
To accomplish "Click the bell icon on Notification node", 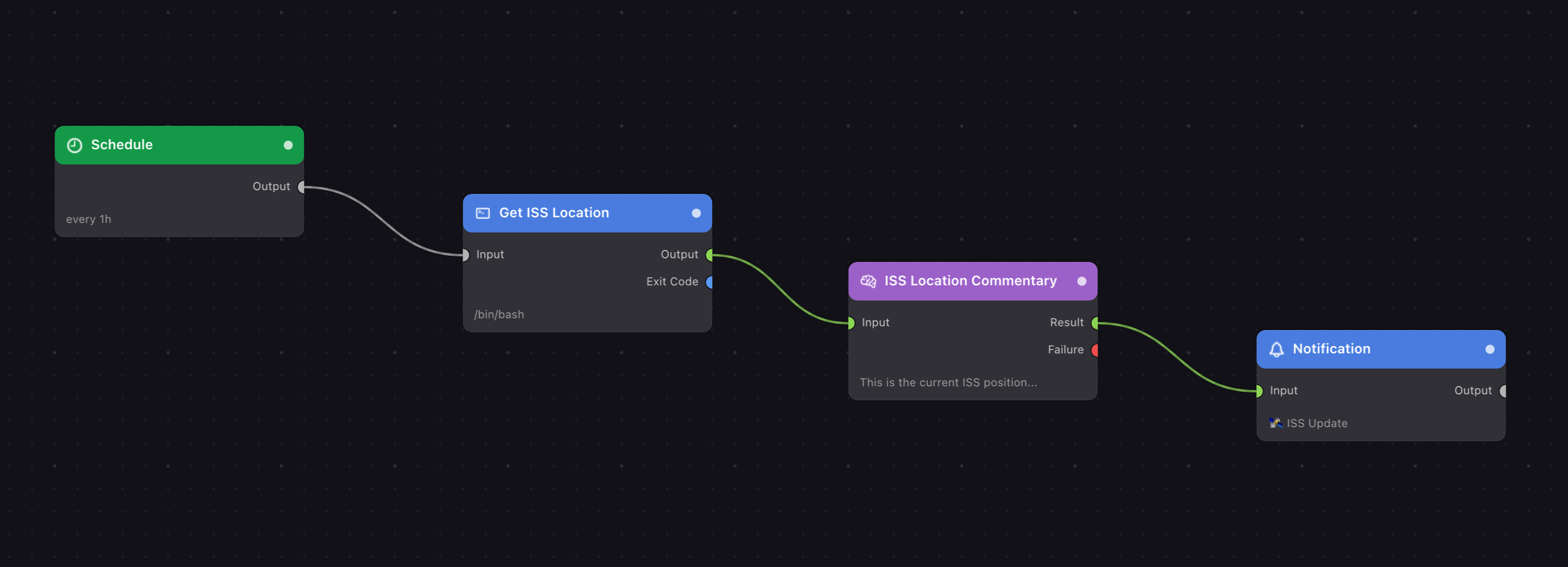I will point(1277,349).
